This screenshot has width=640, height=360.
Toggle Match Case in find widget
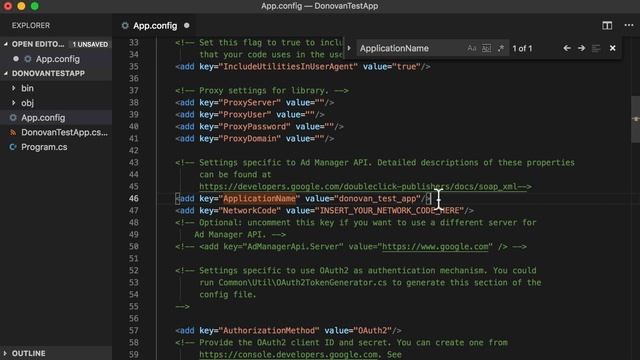(472, 48)
